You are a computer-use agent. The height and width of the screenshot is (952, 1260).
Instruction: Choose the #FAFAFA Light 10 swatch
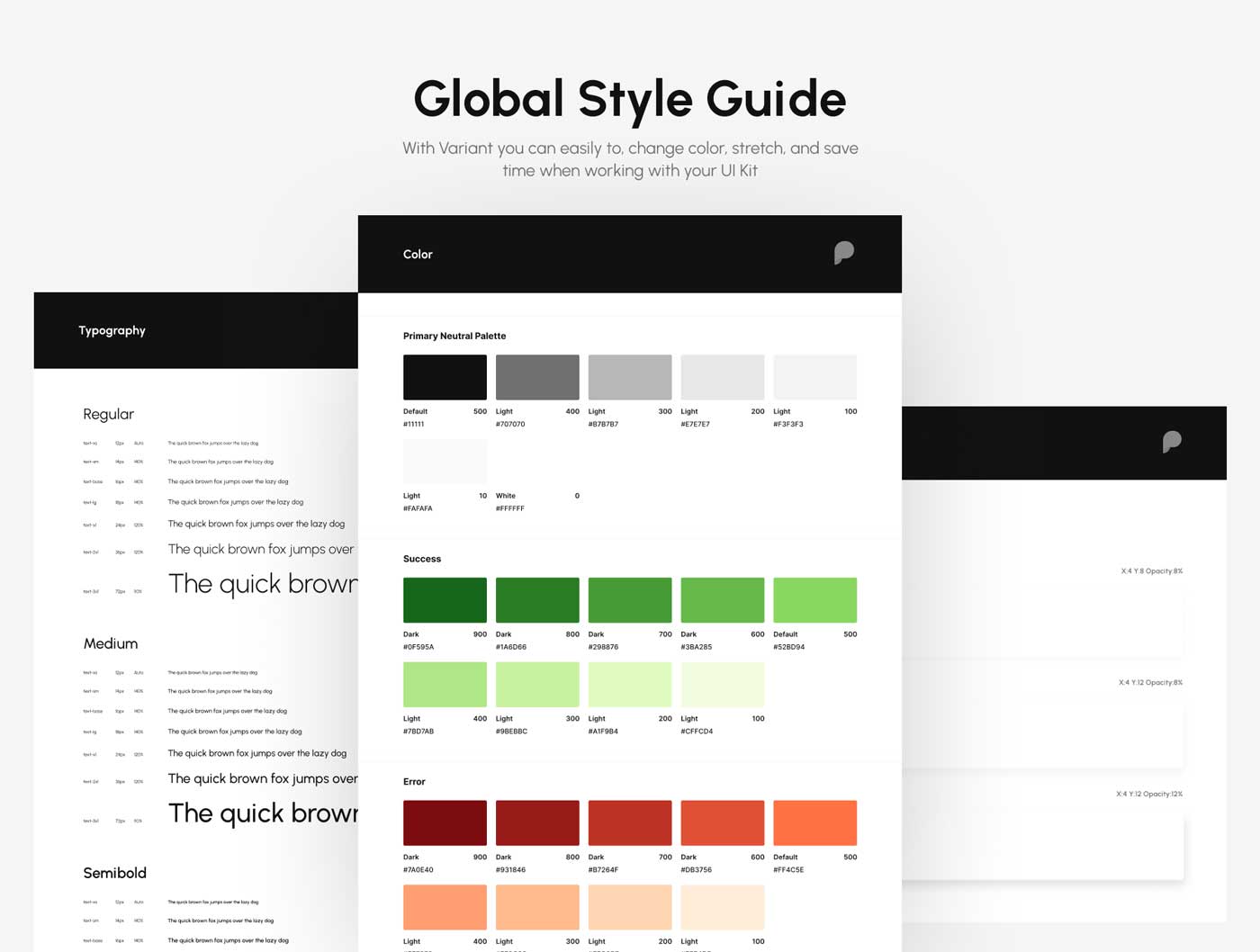[x=445, y=462]
